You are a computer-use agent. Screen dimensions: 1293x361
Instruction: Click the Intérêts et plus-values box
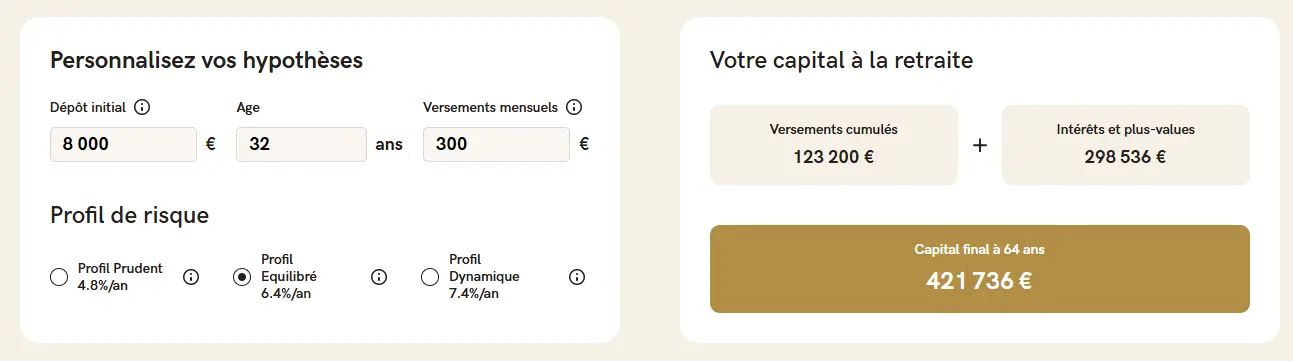[x=1125, y=145]
